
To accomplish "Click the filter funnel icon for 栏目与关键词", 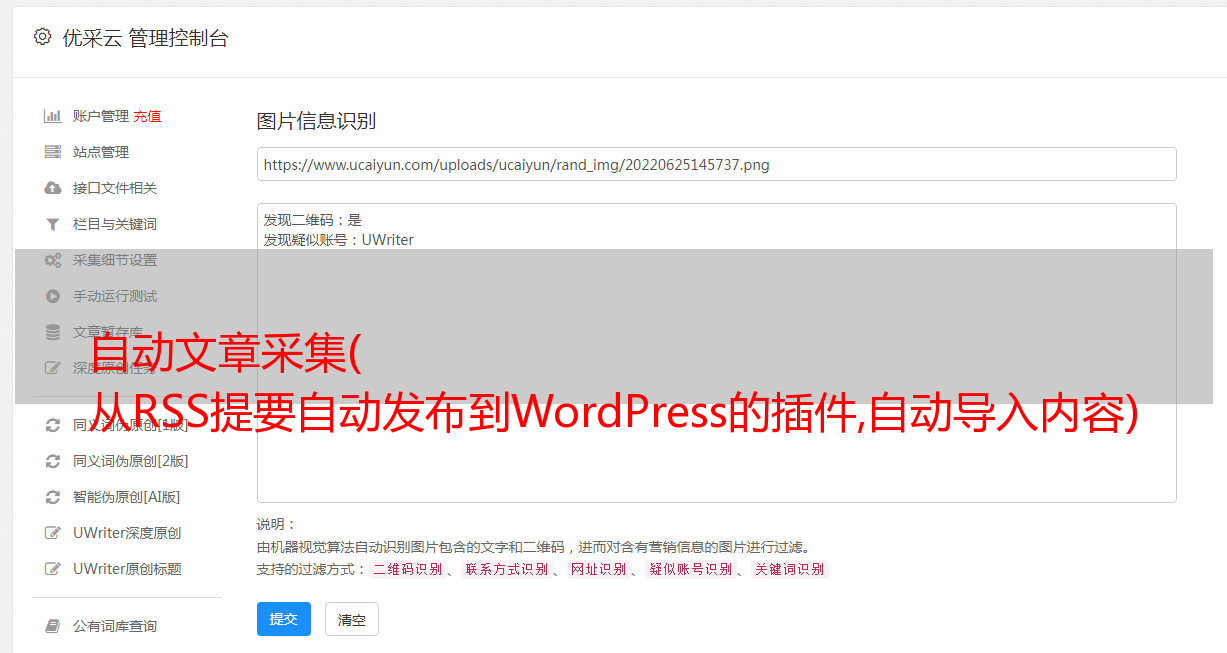I will [53, 224].
